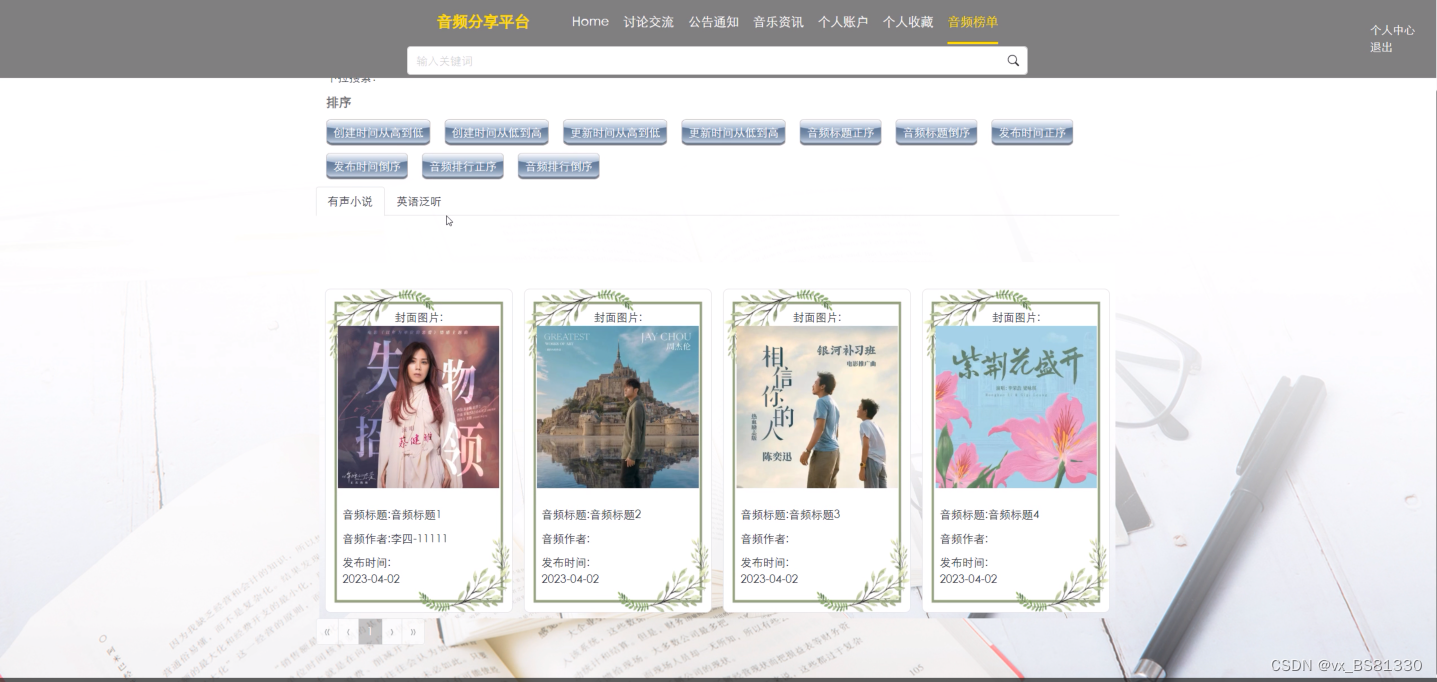Viewport: 1437px width, 682px height.
Task: Focus the keyword search input field
Action: (706, 61)
